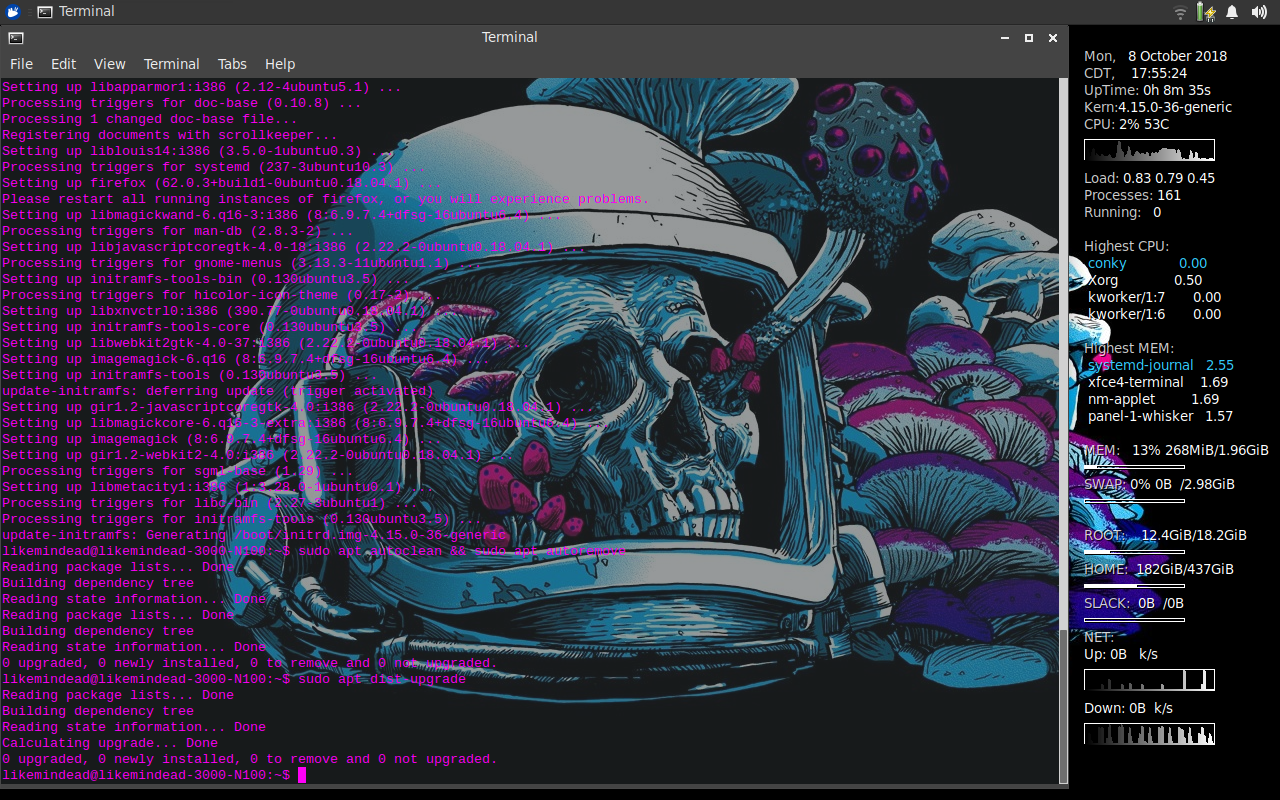Click the 'SWAP: 0% 0B /2.98GiB' entry
The height and width of the screenshot is (800, 1280).
(x=1159, y=484)
